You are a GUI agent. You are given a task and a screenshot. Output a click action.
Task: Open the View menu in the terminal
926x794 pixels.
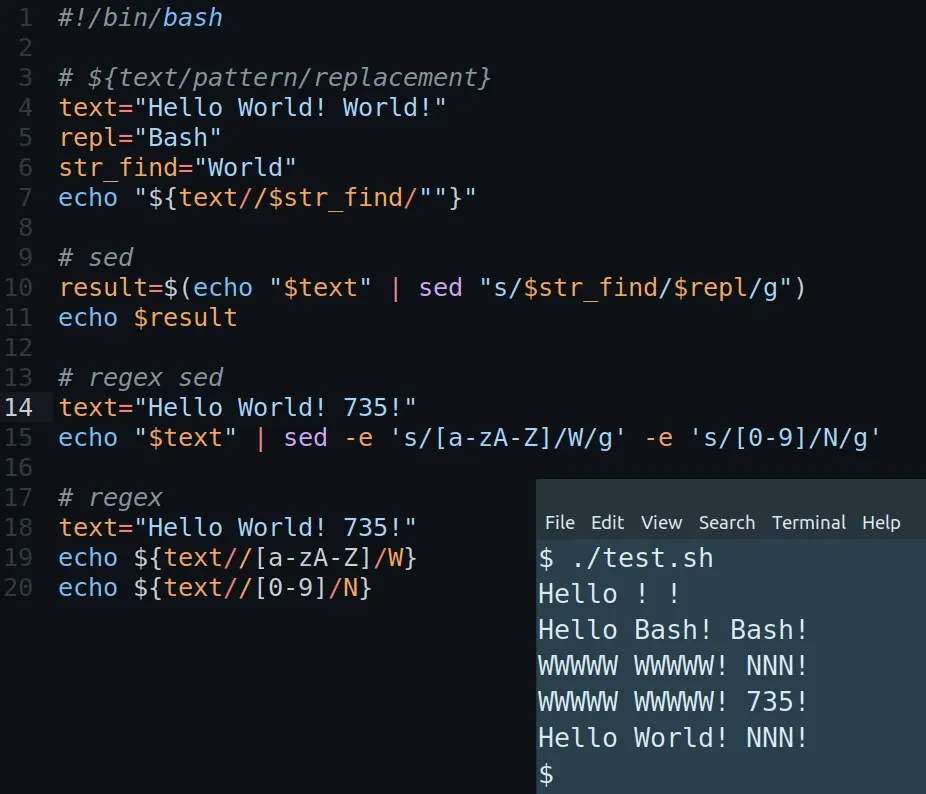point(661,522)
